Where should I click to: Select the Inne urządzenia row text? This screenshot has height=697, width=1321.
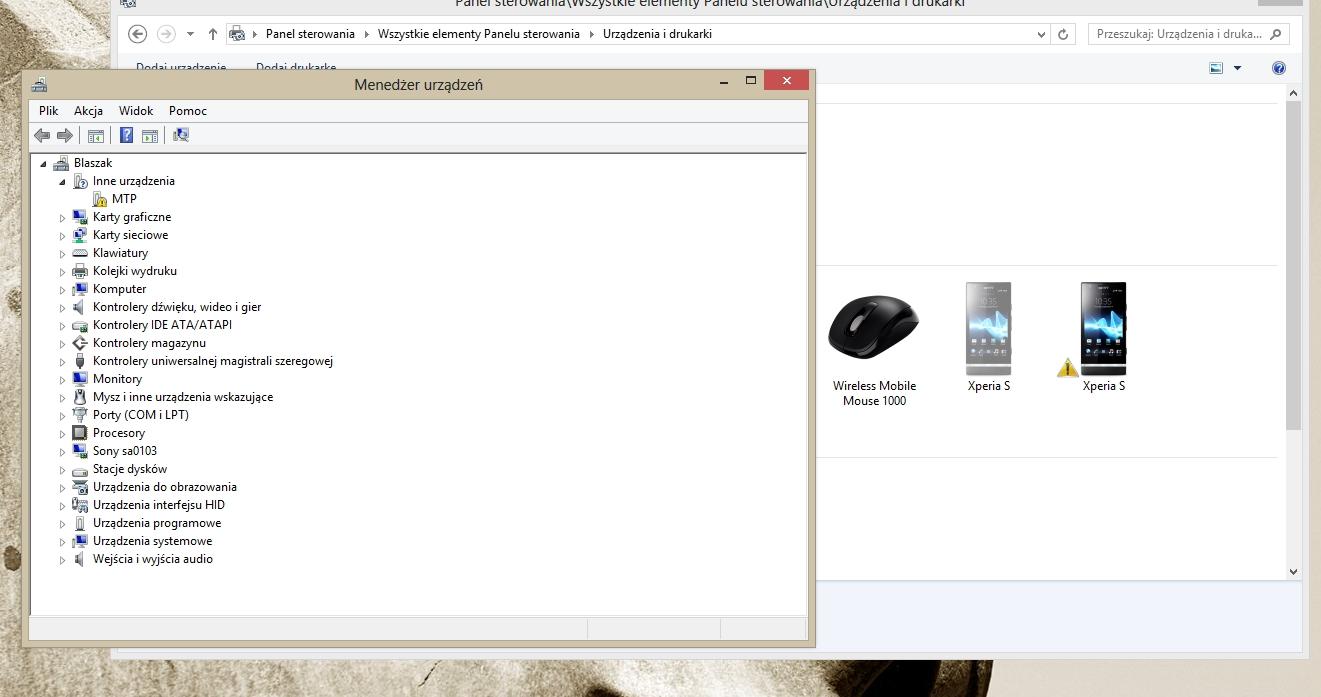click(x=134, y=181)
